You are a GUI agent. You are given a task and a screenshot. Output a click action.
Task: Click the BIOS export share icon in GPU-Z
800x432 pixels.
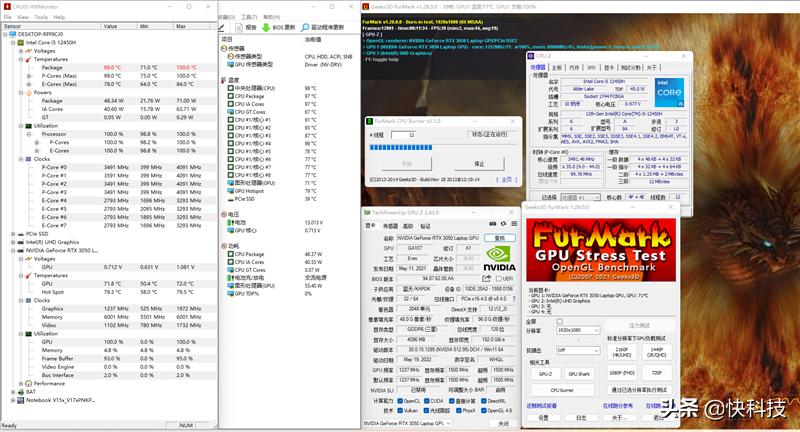point(486,278)
